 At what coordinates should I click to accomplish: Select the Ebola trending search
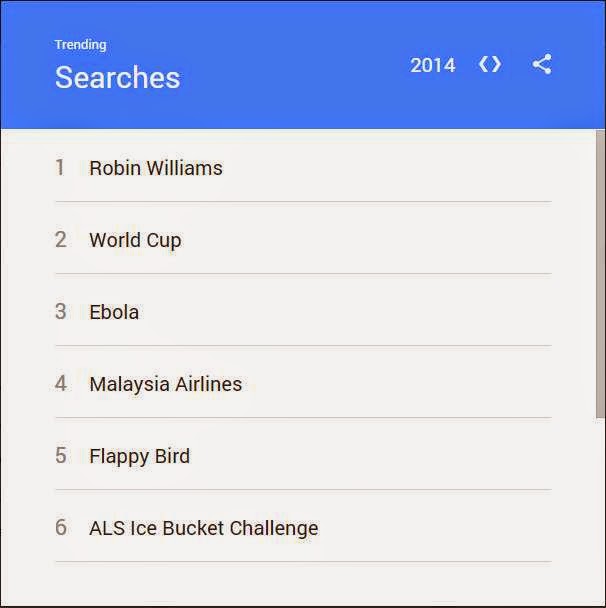[x=114, y=312]
